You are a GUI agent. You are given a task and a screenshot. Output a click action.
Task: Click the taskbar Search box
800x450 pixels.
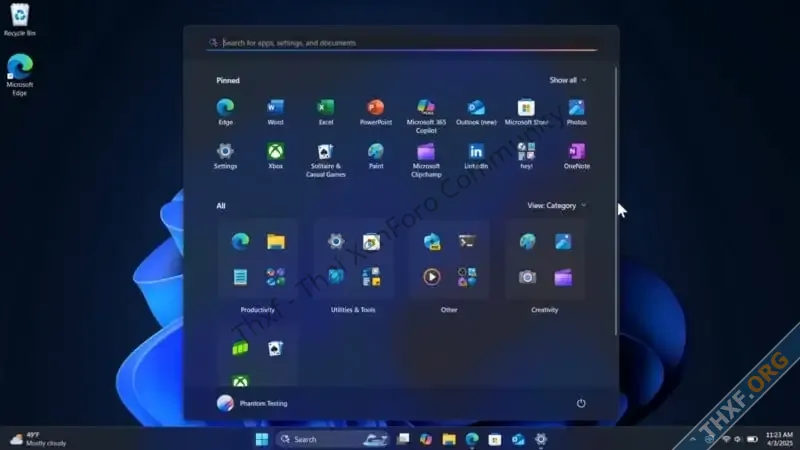click(x=332, y=439)
